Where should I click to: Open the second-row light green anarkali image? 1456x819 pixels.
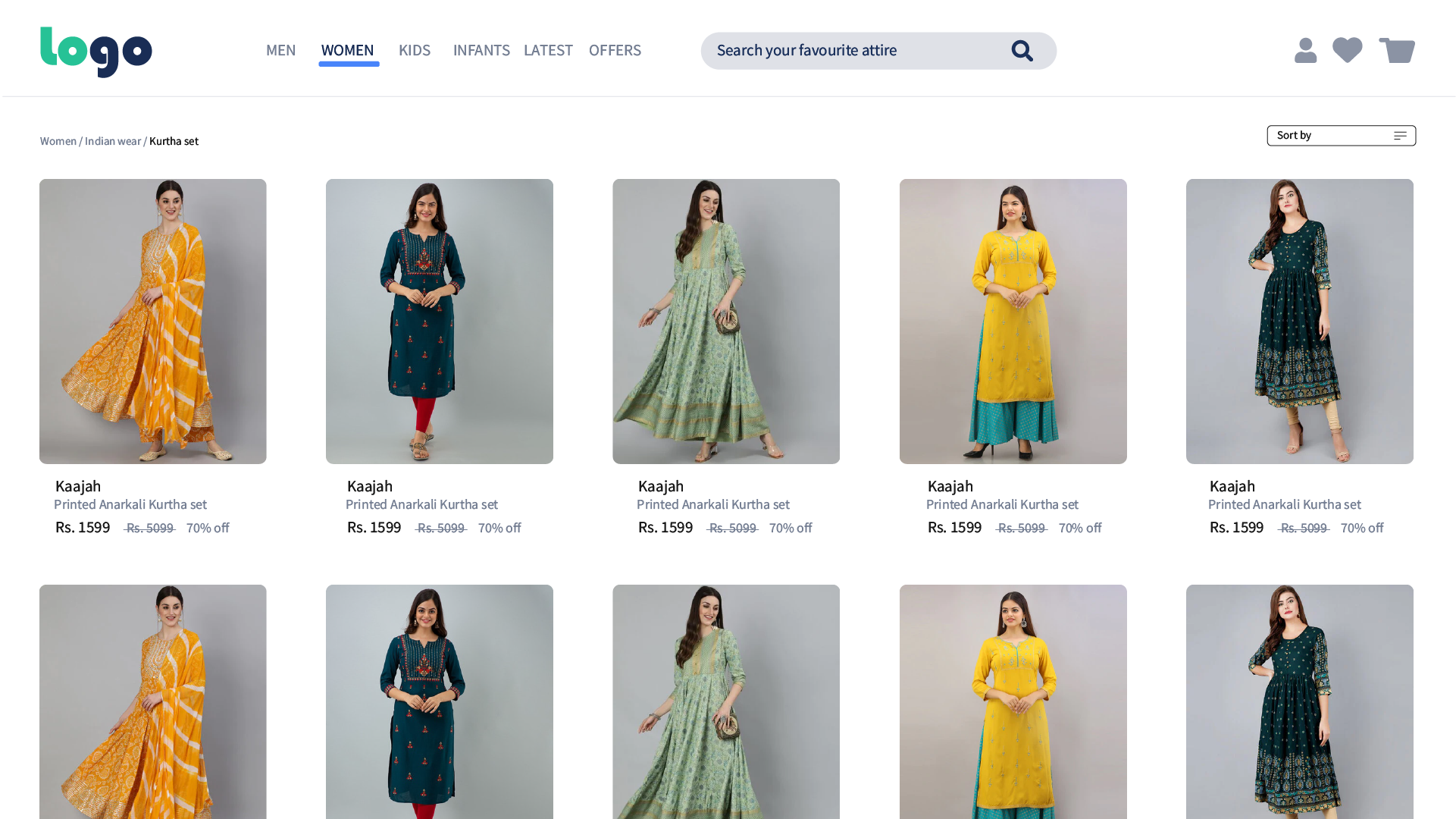tap(726, 701)
